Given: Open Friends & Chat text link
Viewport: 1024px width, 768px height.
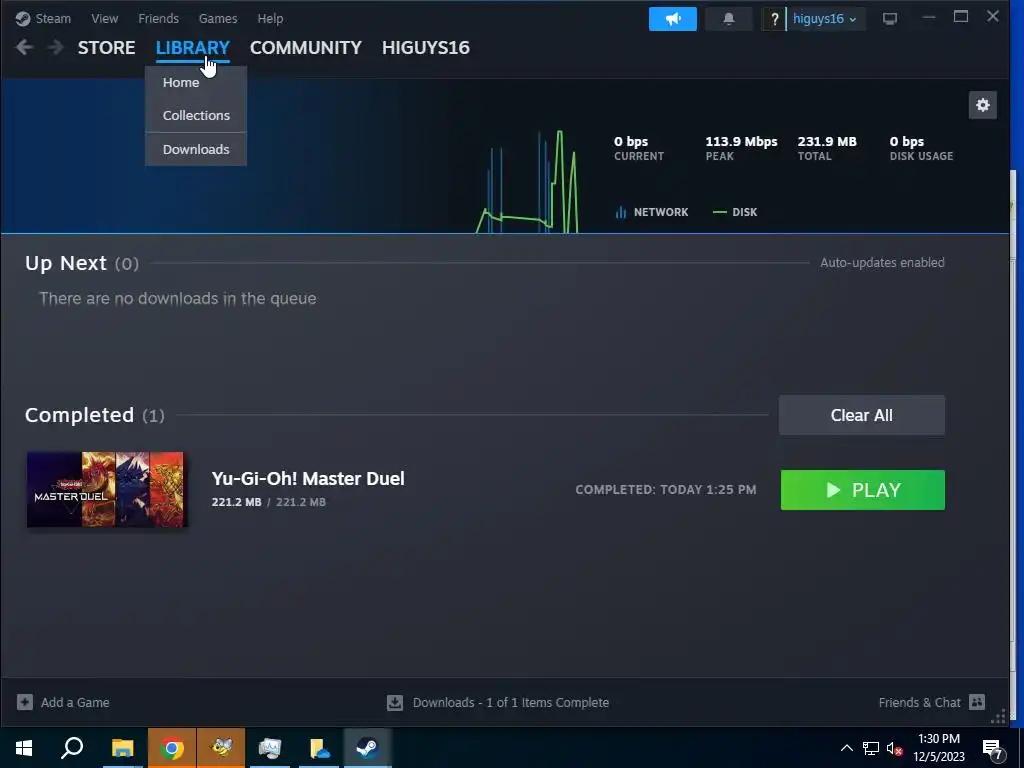Looking at the screenshot, I should pos(920,702).
